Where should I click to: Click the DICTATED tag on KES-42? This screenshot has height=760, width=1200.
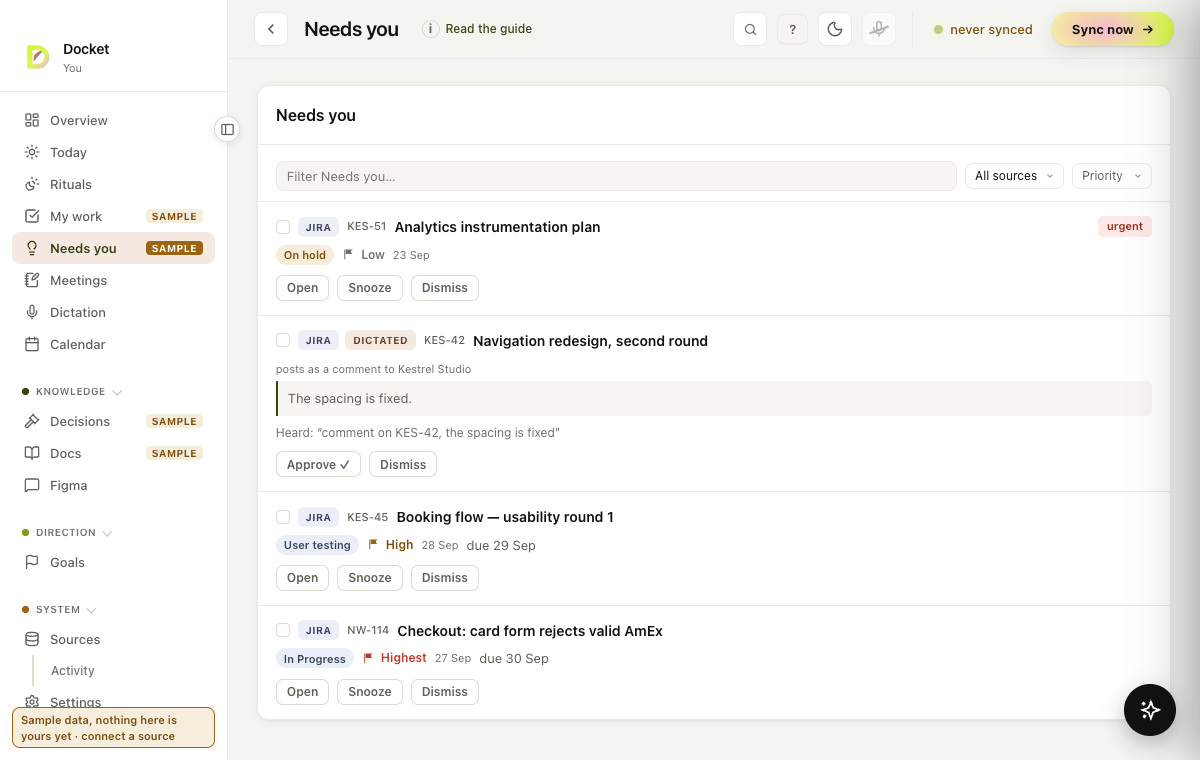pyautogui.click(x=381, y=340)
